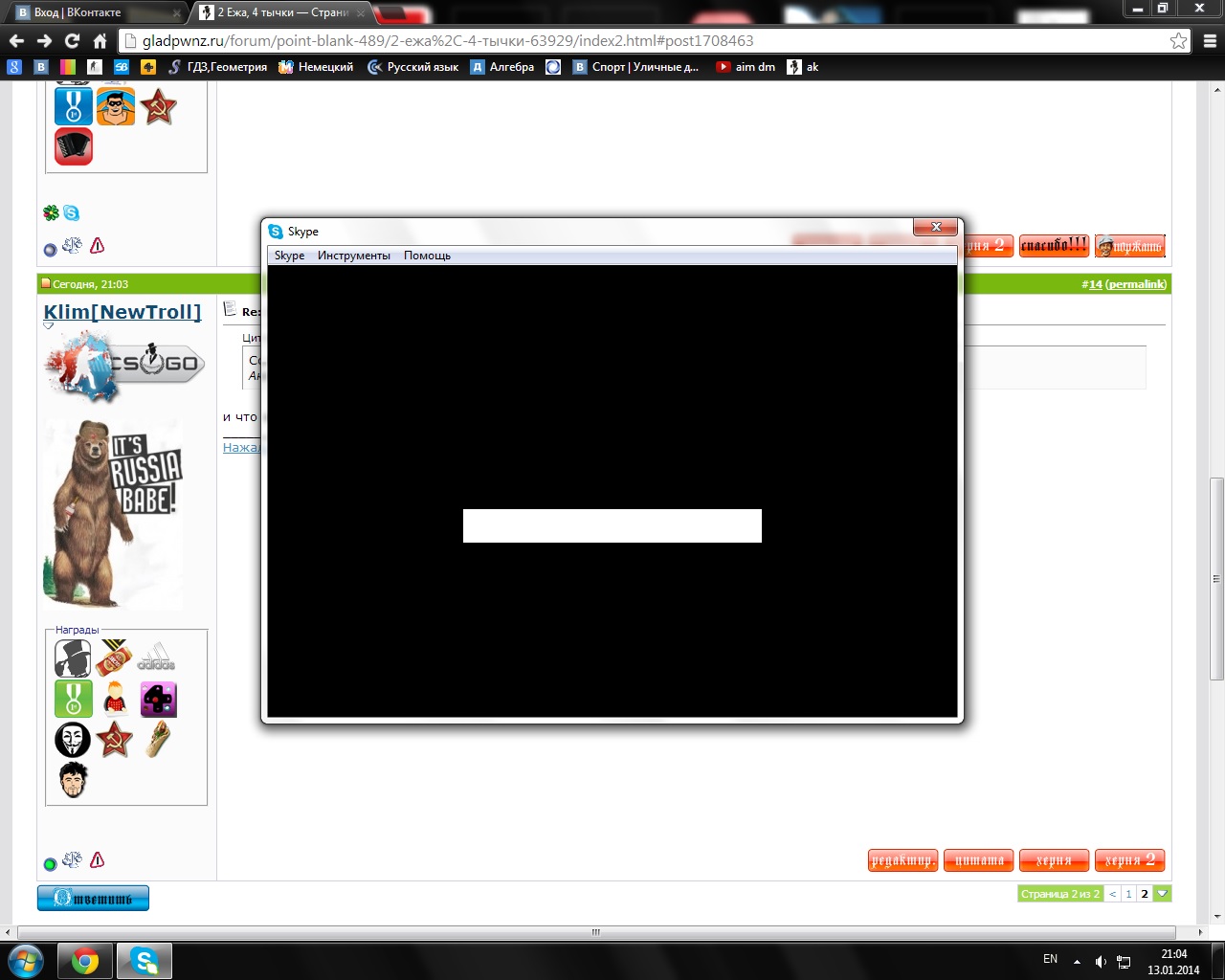Open the Помощь menu in Skype
This screenshot has height=980, width=1225.
click(x=427, y=256)
